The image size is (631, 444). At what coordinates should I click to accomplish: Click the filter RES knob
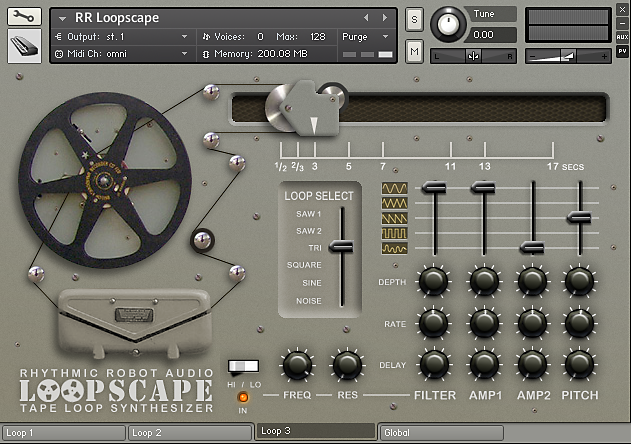click(x=346, y=365)
